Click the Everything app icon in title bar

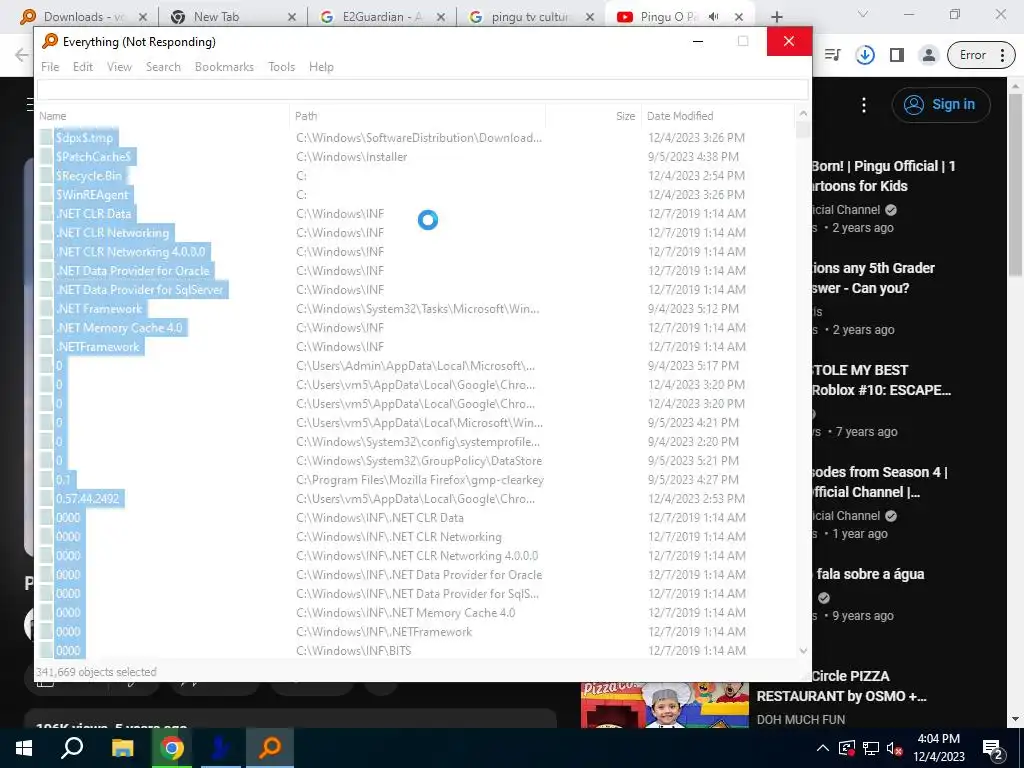tap(50, 41)
